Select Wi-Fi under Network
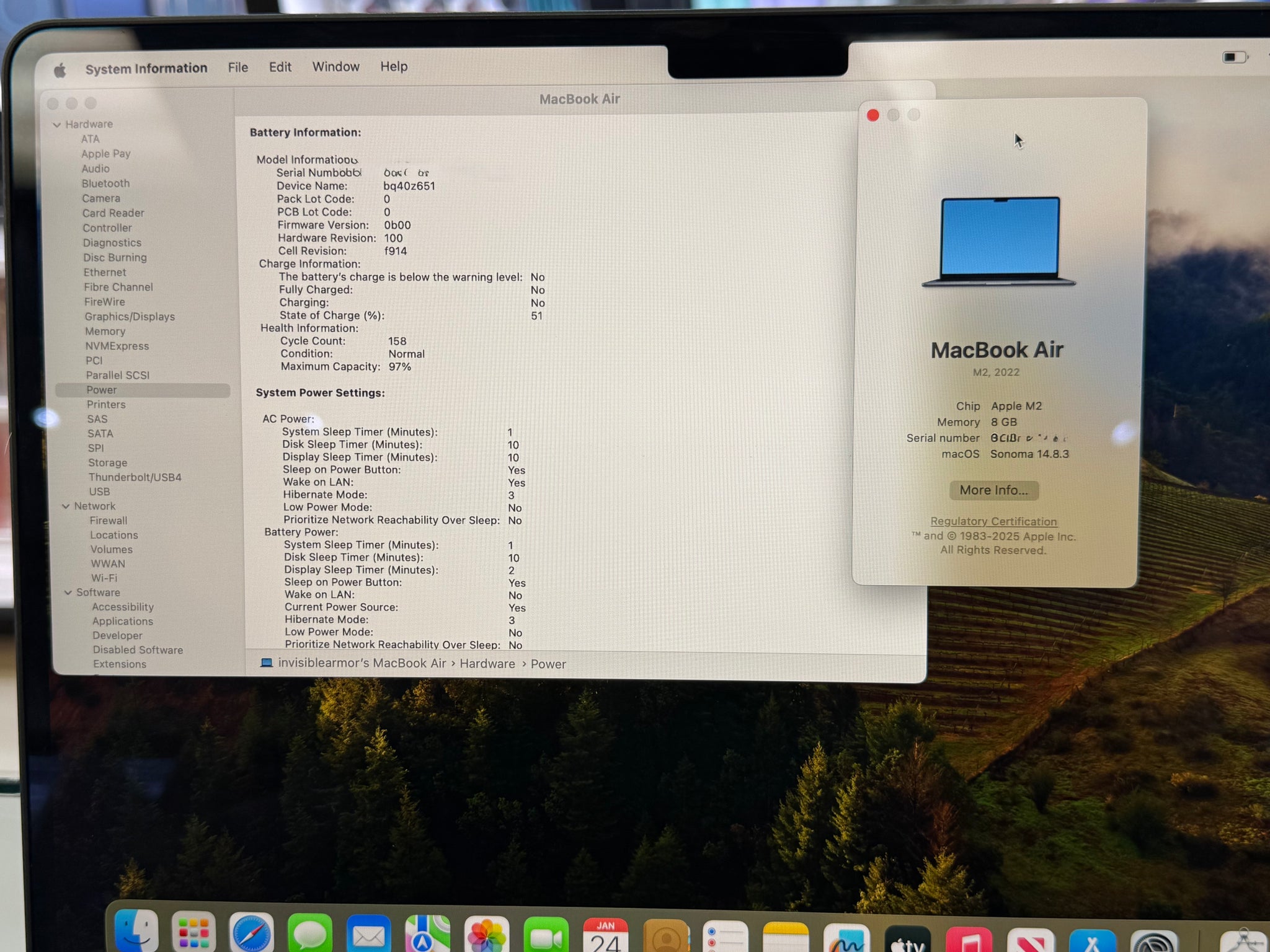1270x952 pixels. coord(104,578)
